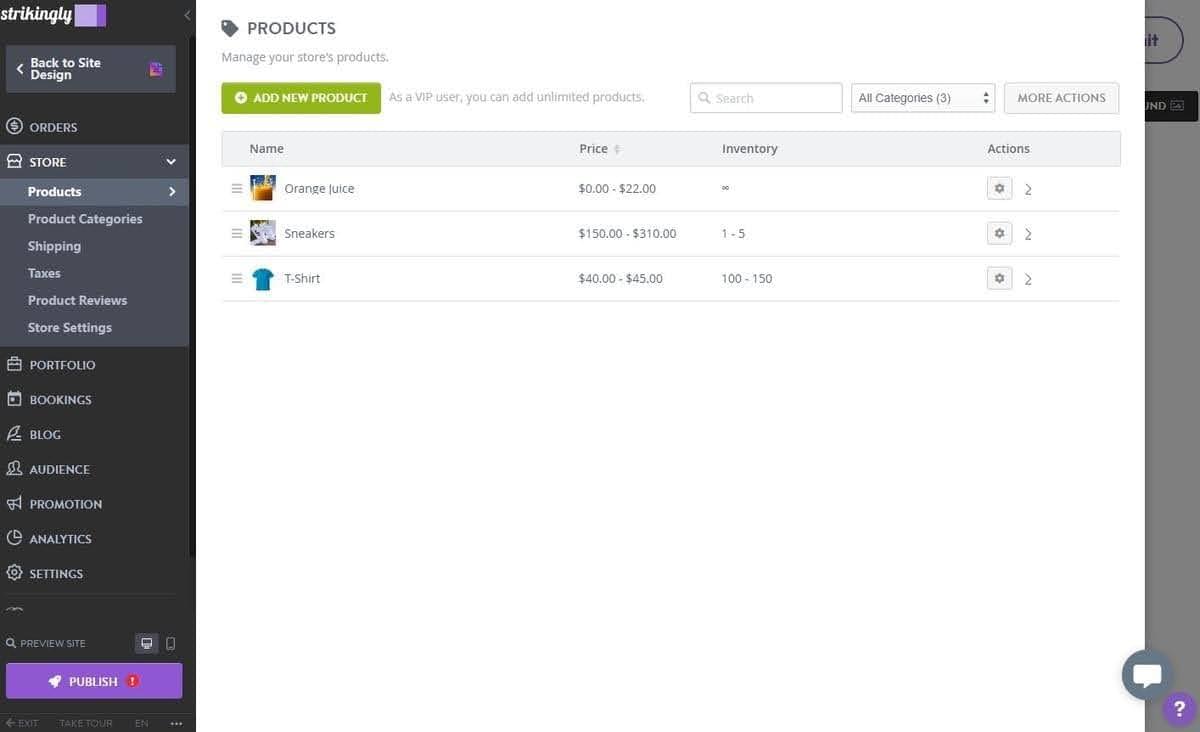The width and height of the screenshot is (1200, 732).
Task: Open the All Categories dropdown
Action: coord(921,97)
